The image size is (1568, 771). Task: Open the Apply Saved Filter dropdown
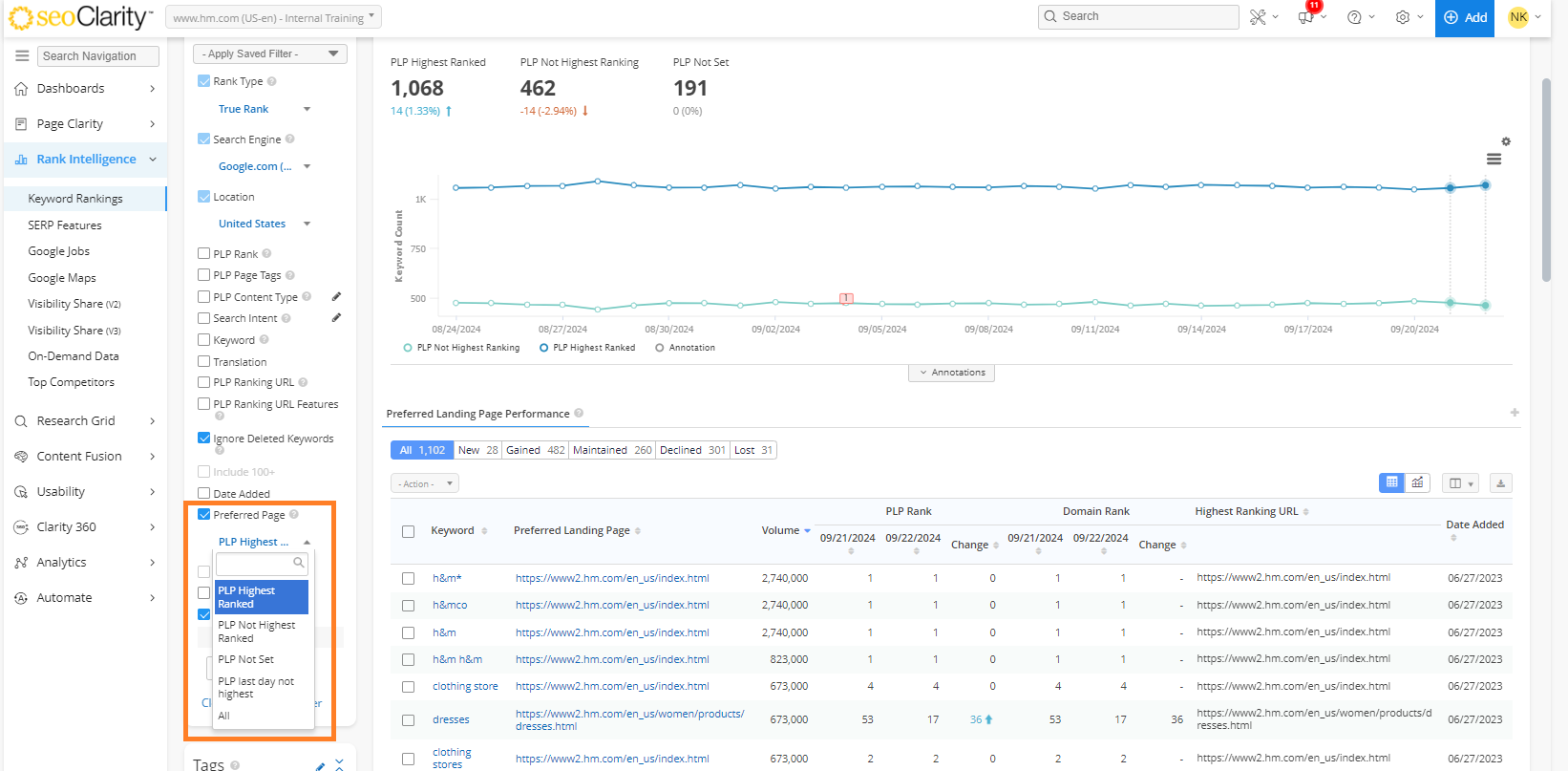pos(269,54)
